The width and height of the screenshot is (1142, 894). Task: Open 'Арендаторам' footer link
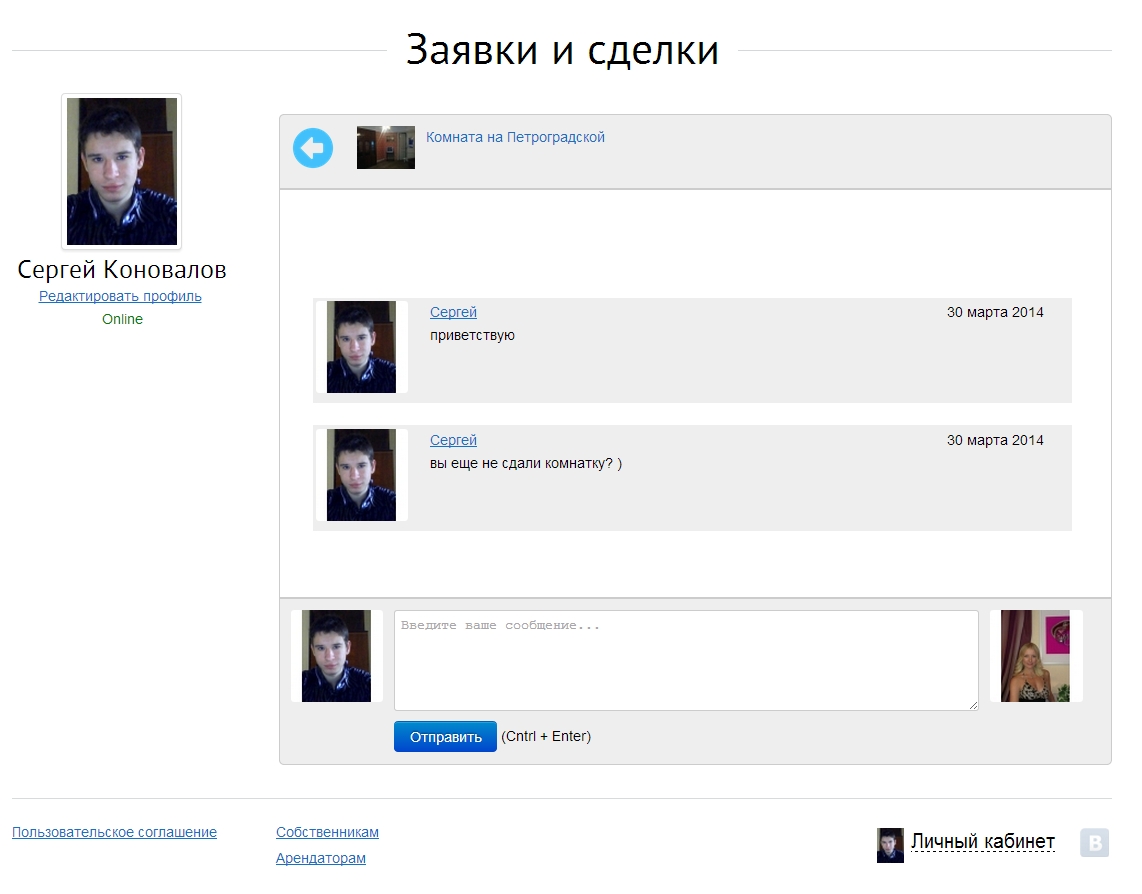click(x=320, y=858)
